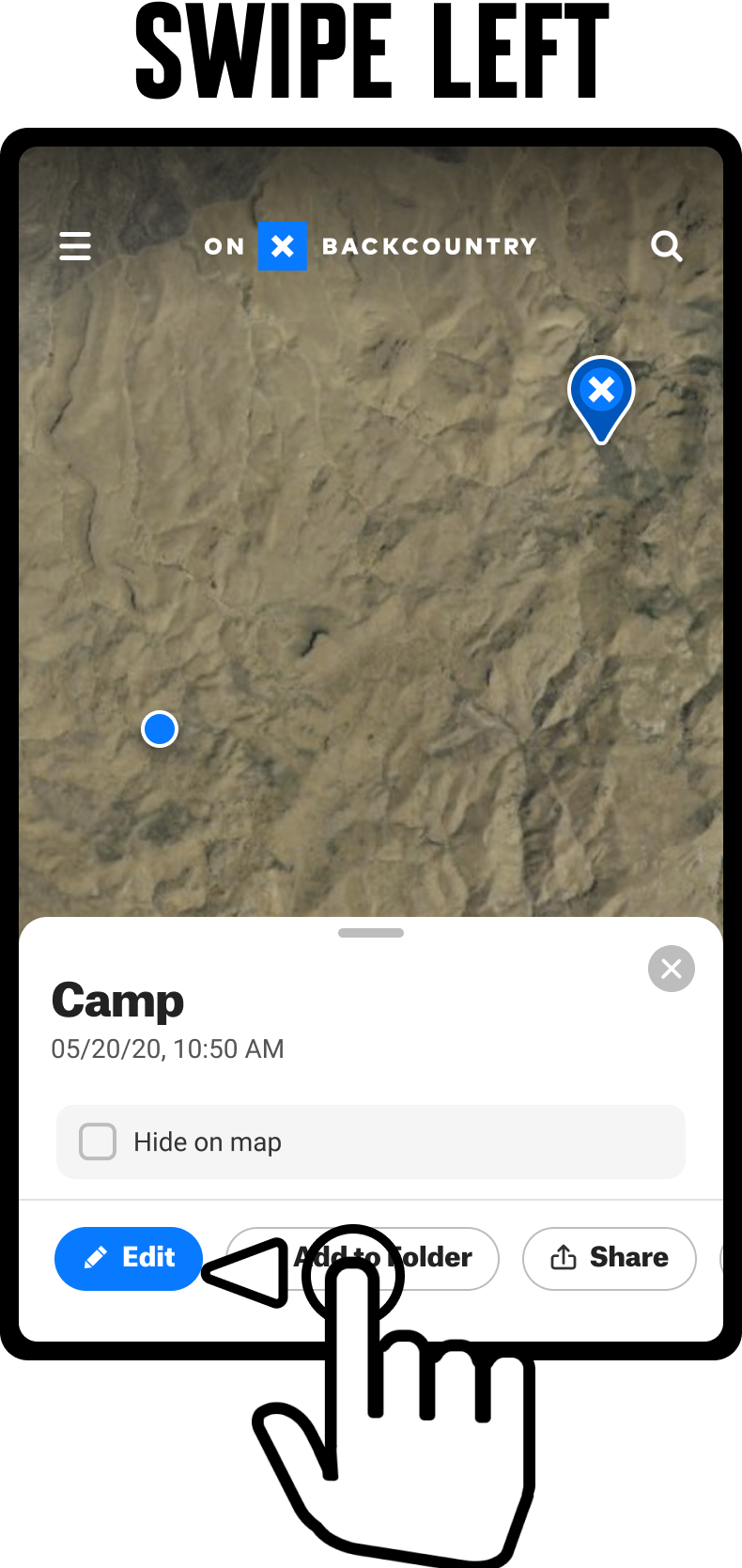Open the hamburger menu
Viewport: 742px width, 1568px height.
(75, 246)
